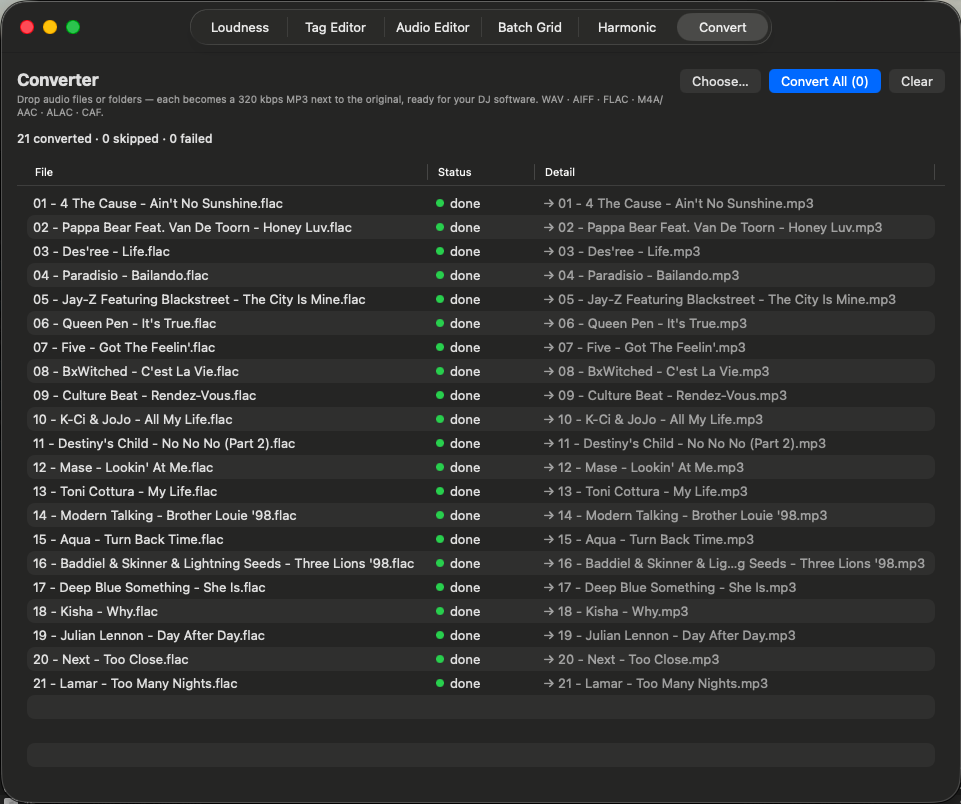Image resolution: width=961 pixels, height=804 pixels.
Task: Click output 04 - Paradisio - Bailando.mp3
Action: tap(641, 275)
